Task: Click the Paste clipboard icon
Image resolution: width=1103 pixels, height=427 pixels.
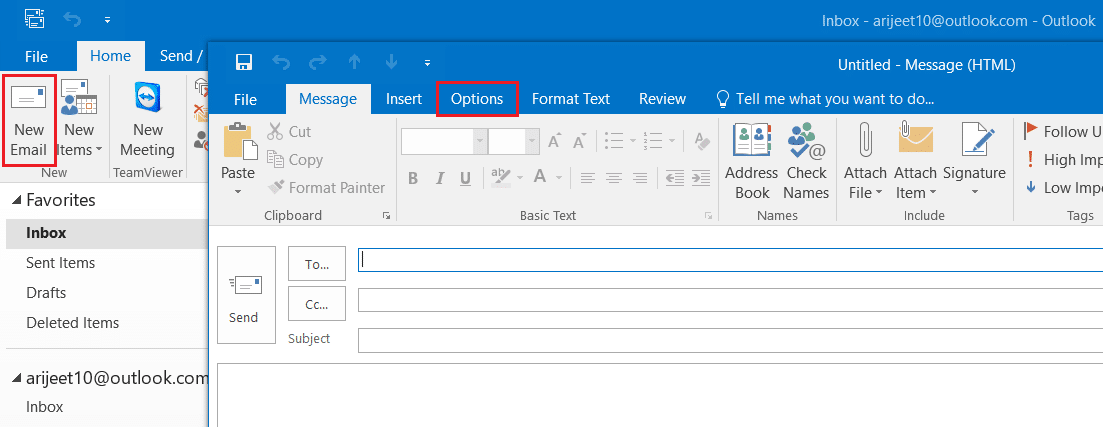Action: point(241,140)
